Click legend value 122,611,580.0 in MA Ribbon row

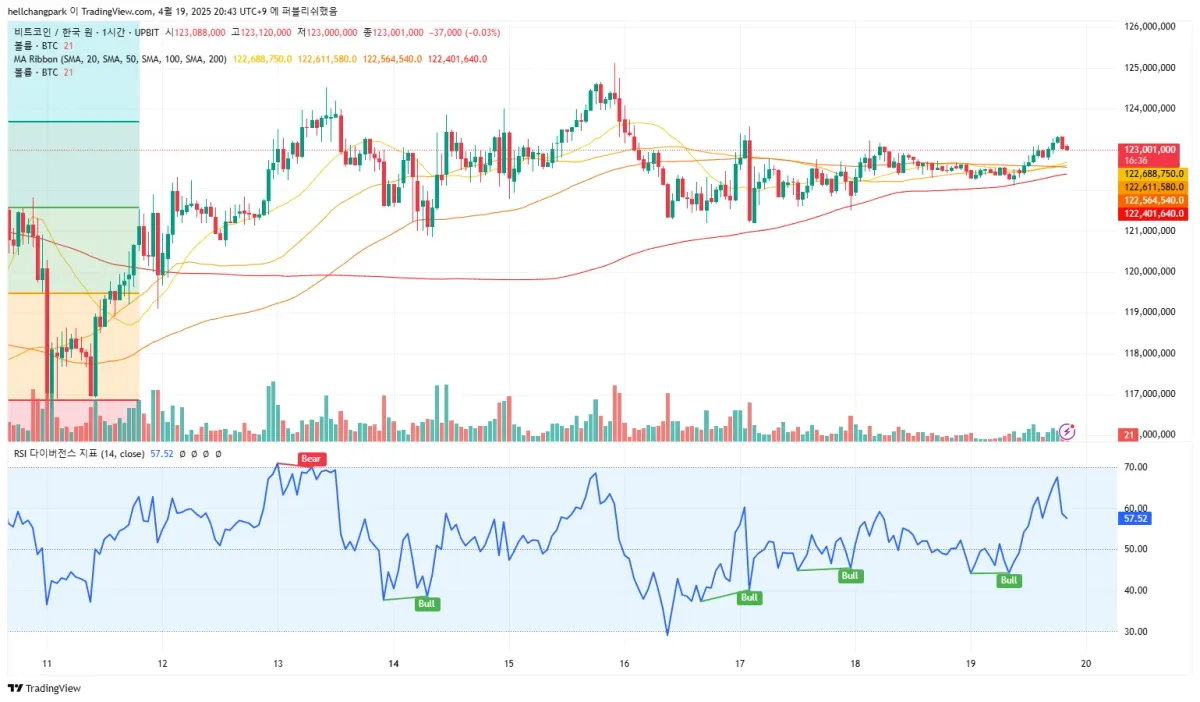327,59
